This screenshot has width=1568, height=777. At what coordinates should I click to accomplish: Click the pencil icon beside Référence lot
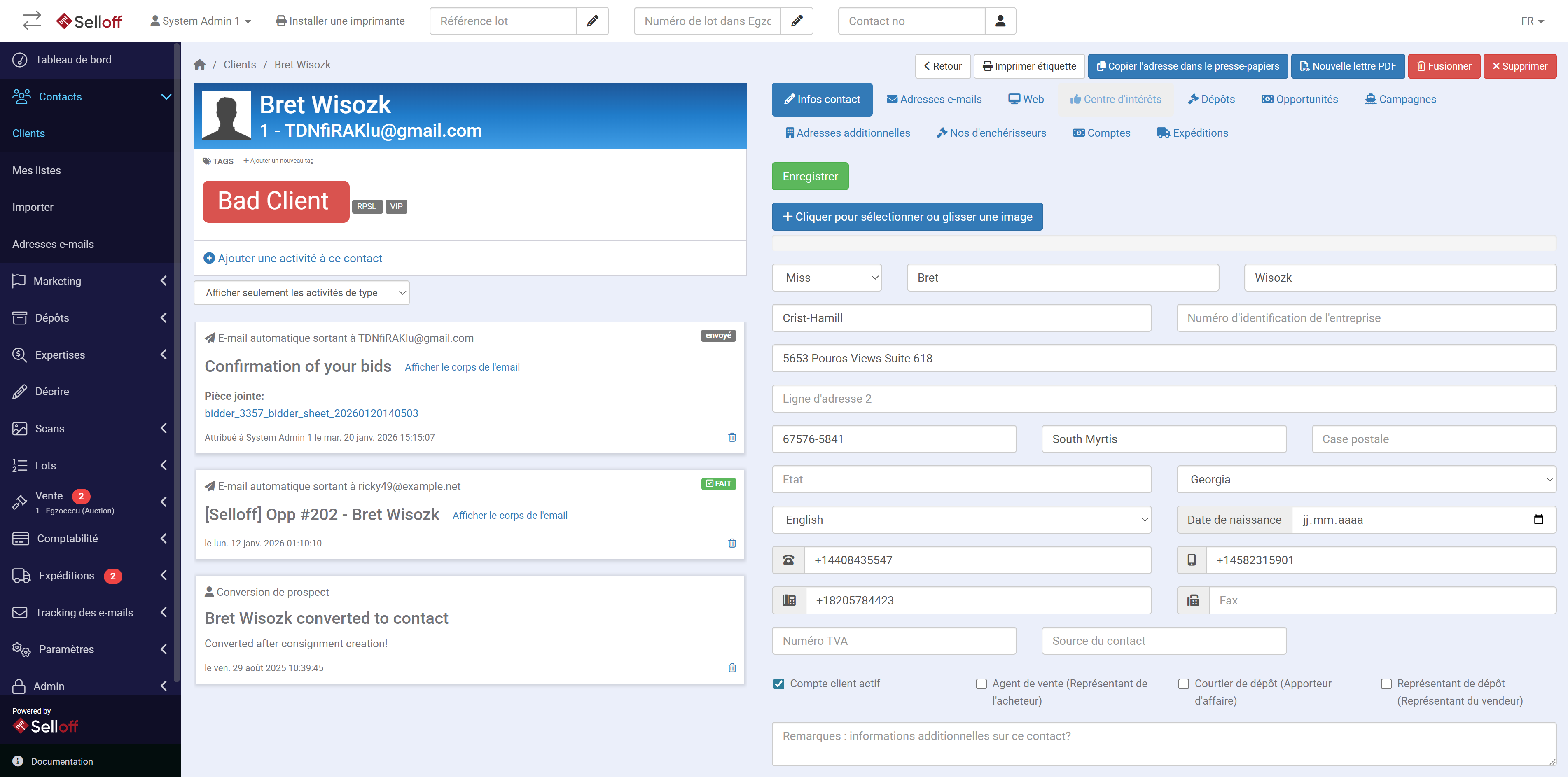(x=591, y=21)
